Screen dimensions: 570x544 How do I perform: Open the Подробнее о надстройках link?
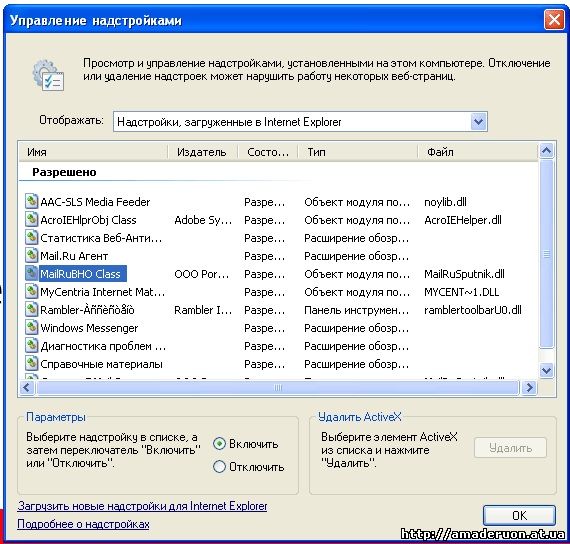[83, 524]
